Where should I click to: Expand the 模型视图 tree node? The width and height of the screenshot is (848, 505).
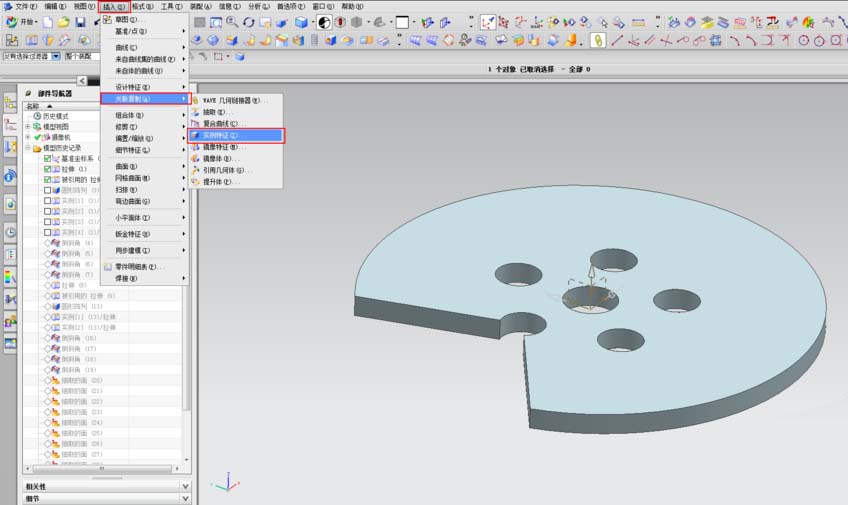point(28,127)
